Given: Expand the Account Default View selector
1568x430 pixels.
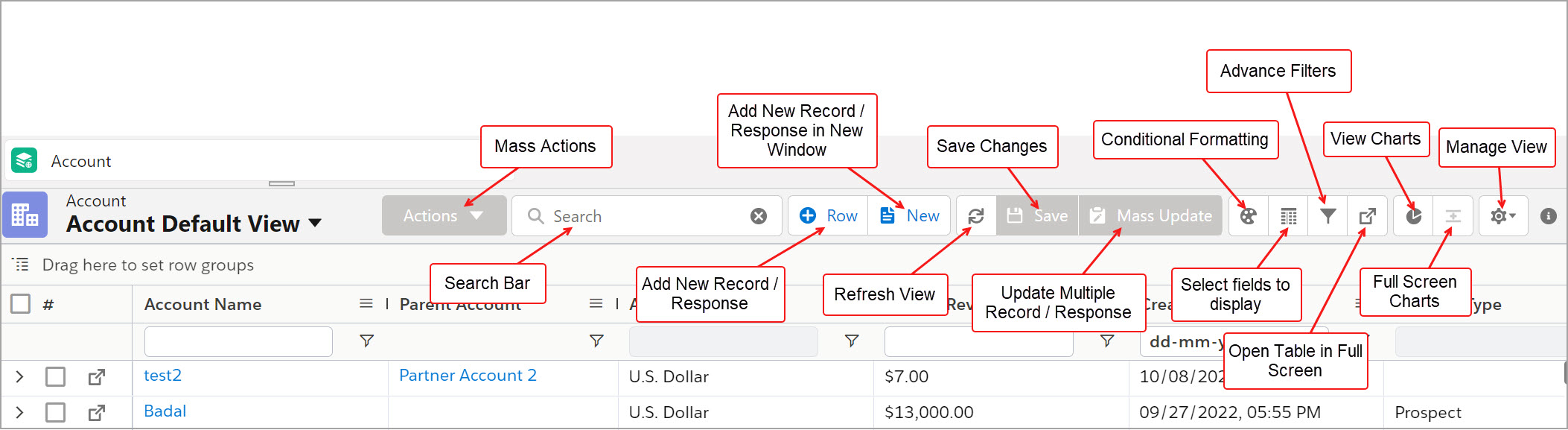Looking at the screenshot, I should [315, 223].
